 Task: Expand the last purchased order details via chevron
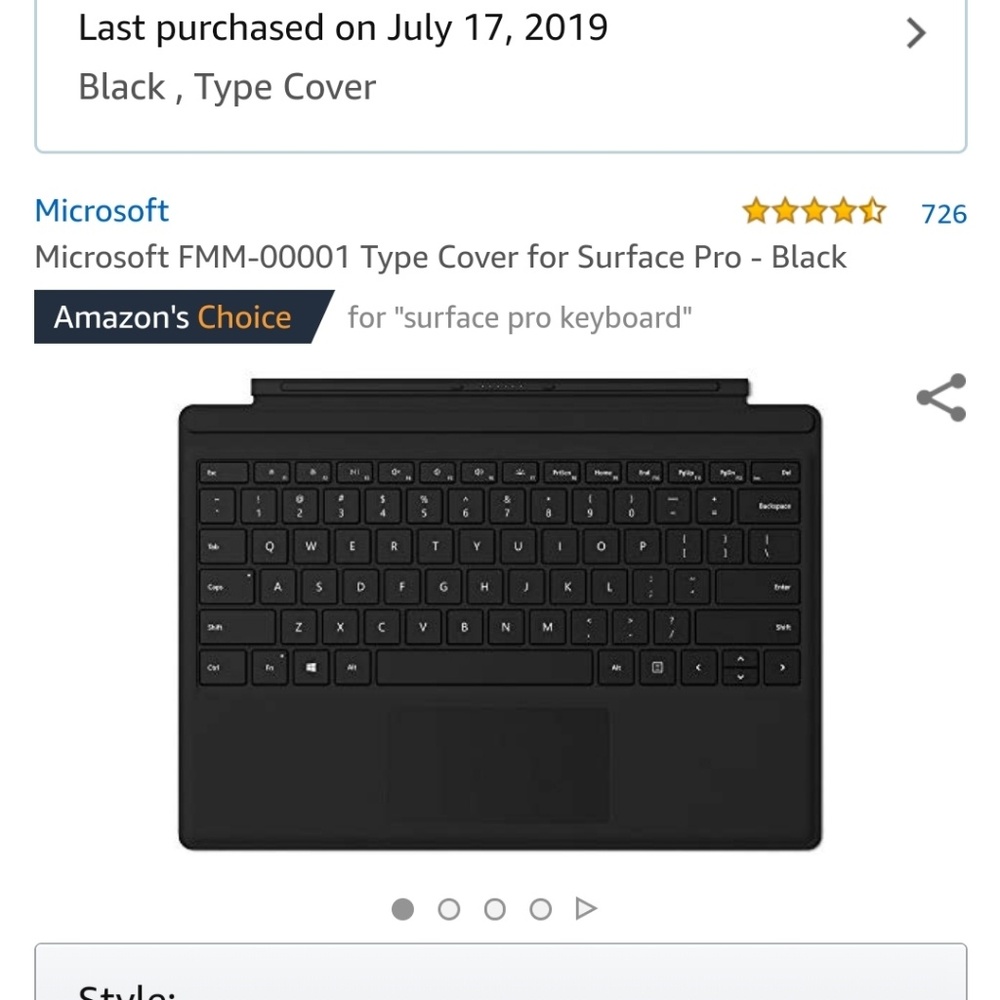tap(916, 33)
